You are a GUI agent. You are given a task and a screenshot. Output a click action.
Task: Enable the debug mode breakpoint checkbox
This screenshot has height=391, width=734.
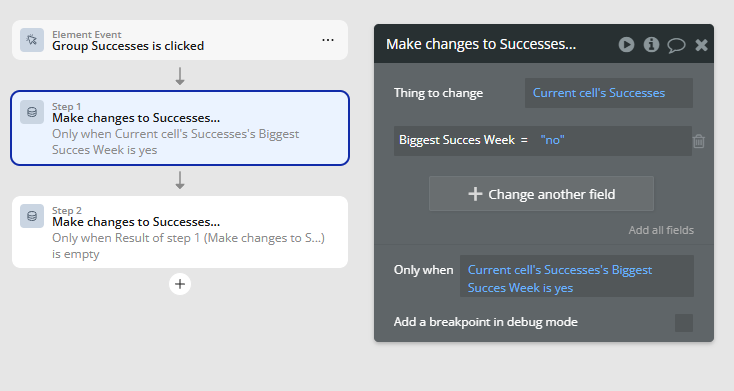click(683, 323)
